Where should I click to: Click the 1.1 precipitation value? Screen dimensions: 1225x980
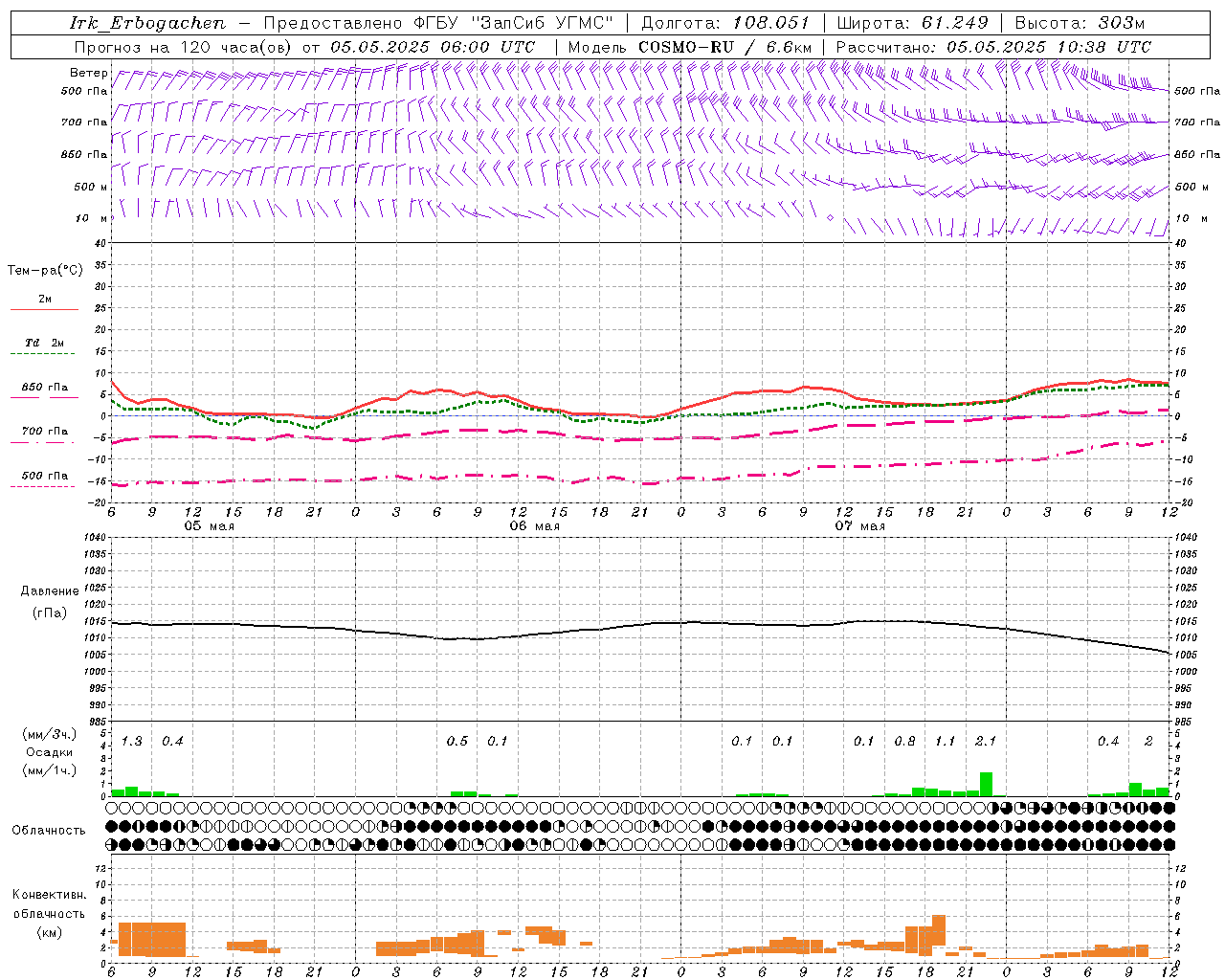coord(946,741)
